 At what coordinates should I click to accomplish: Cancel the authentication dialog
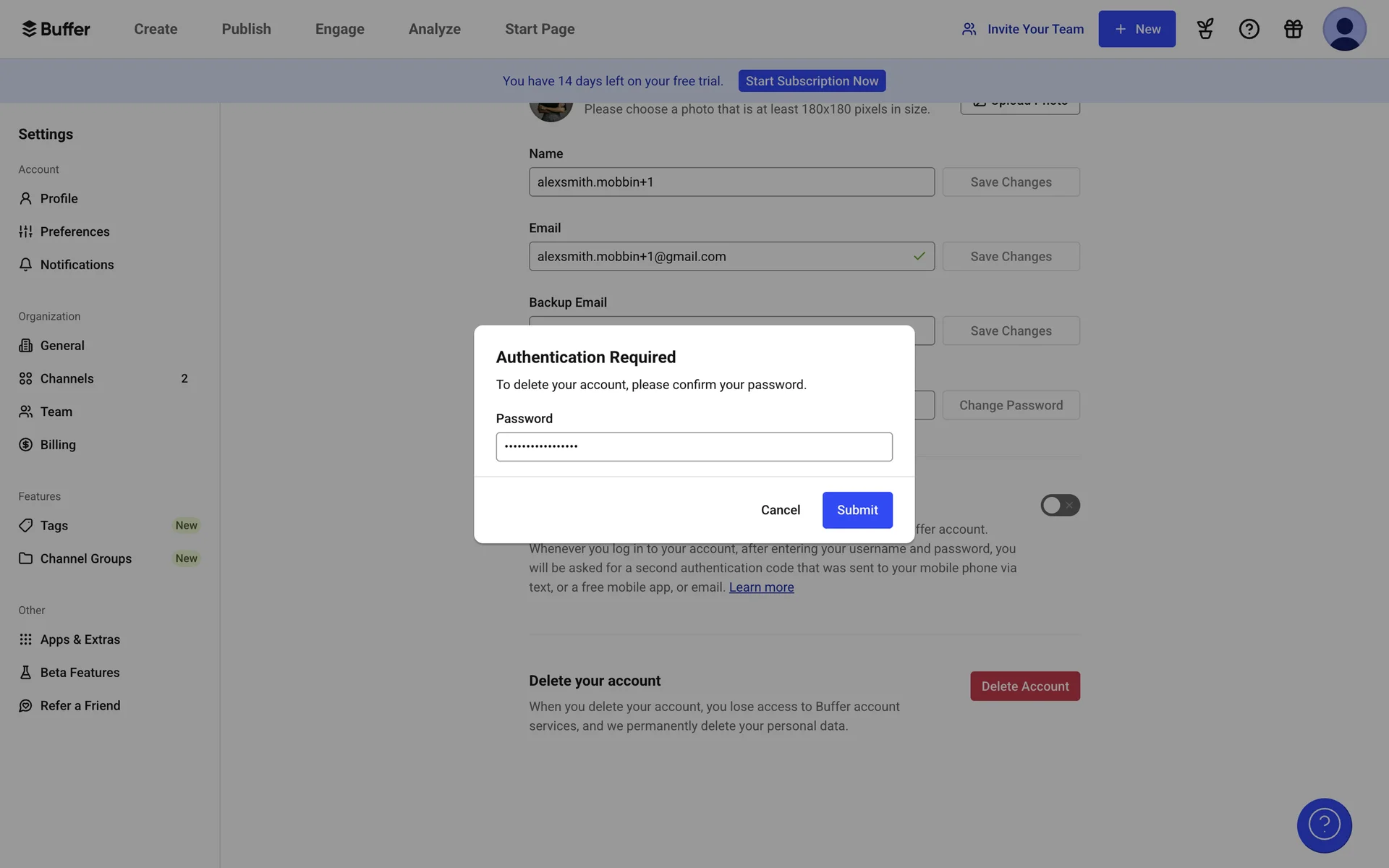(780, 510)
